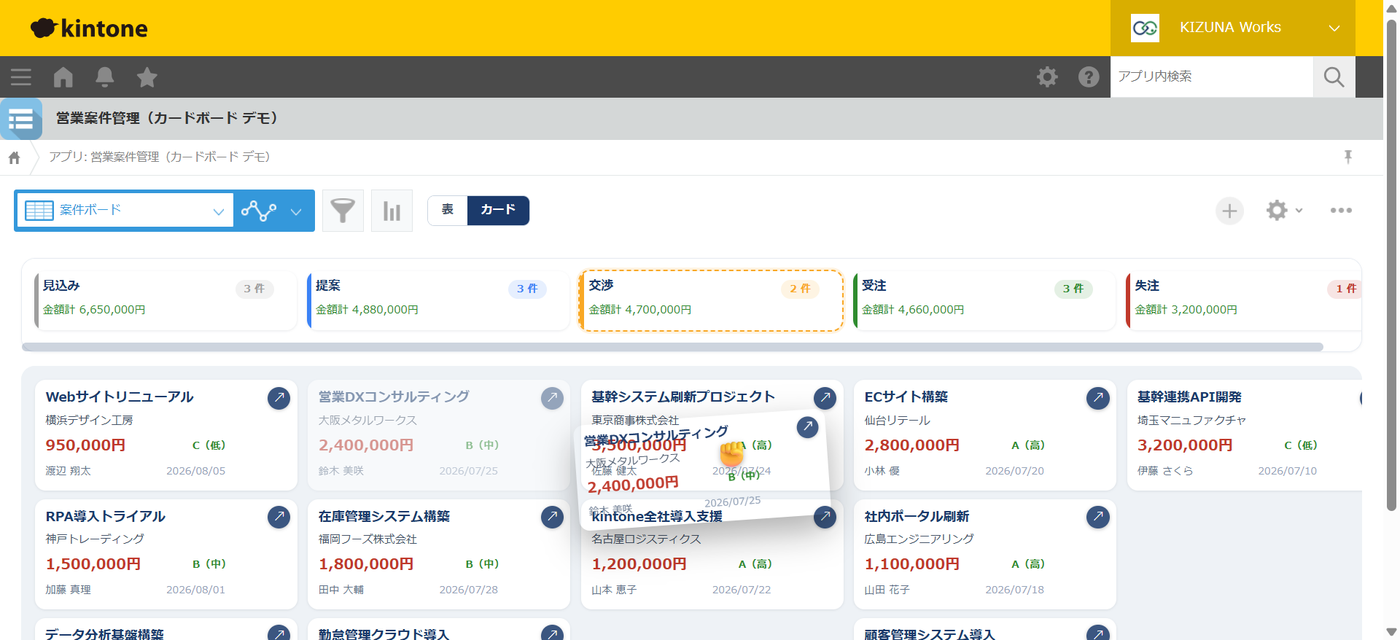Open the help question mark icon
1400x640 pixels.
(1089, 77)
